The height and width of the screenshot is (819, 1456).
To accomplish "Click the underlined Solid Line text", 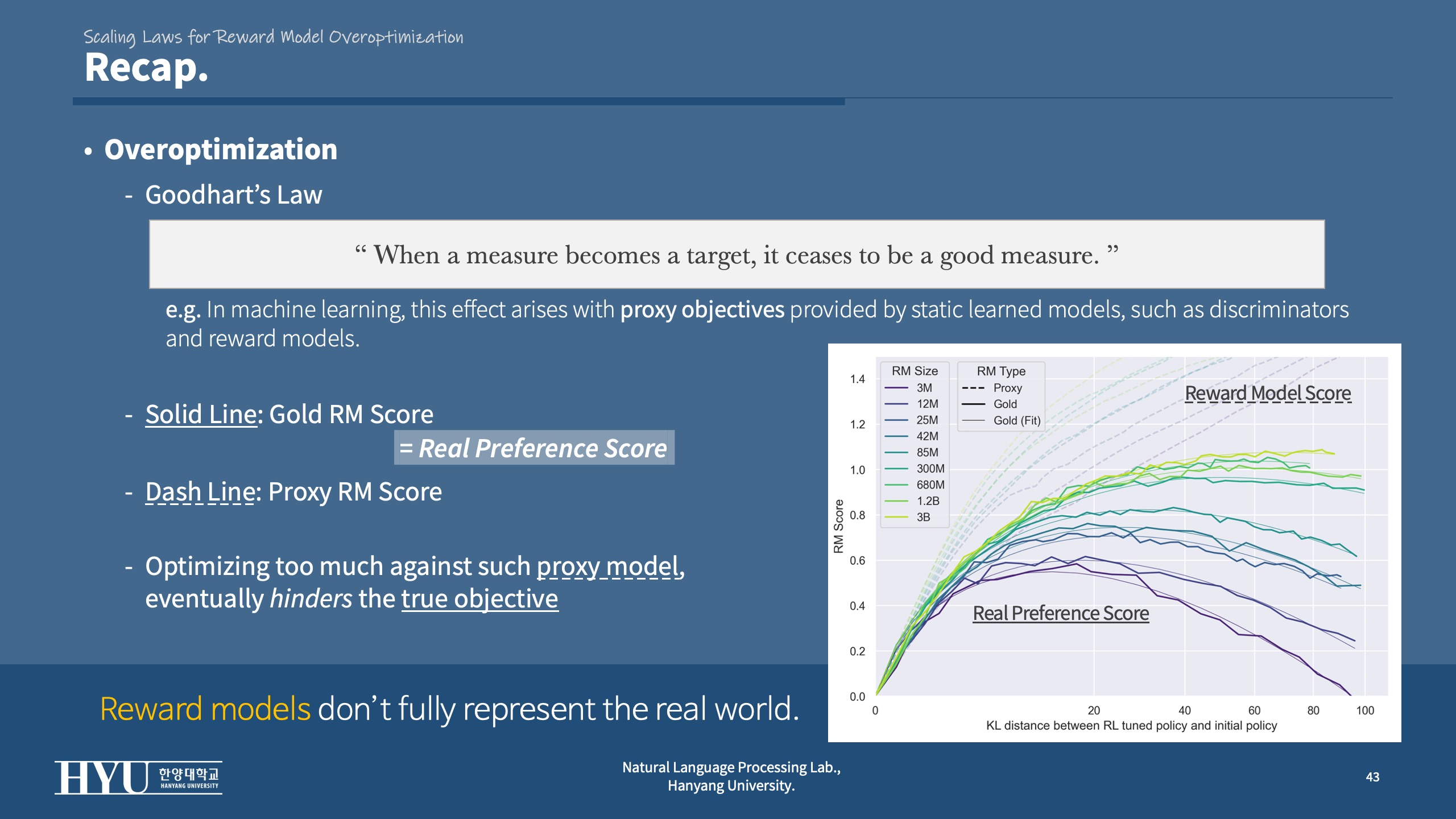I will click(201, 414).
